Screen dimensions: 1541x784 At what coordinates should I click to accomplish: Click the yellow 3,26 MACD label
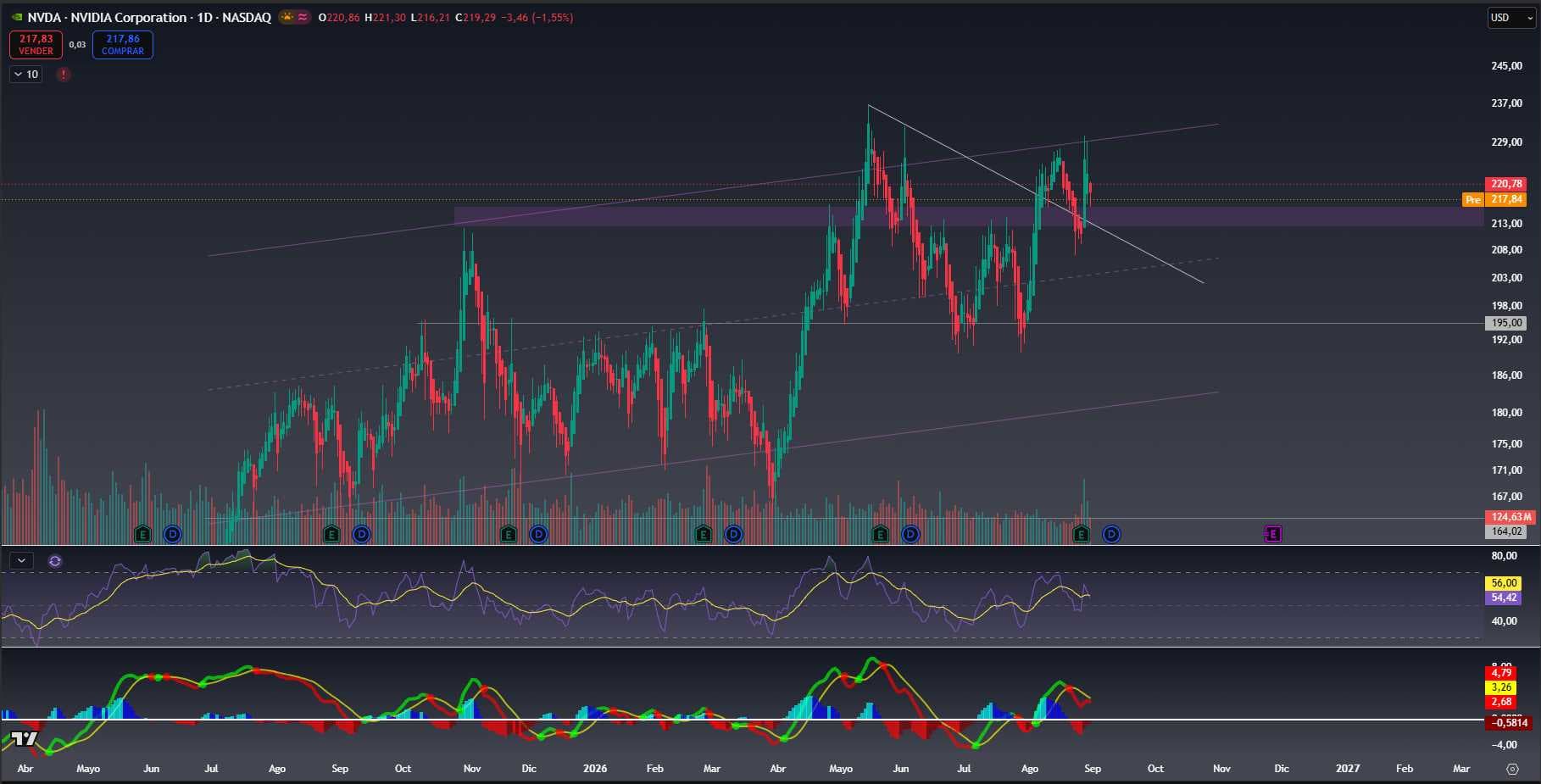pyautogui.click(x=1501, y=687)
